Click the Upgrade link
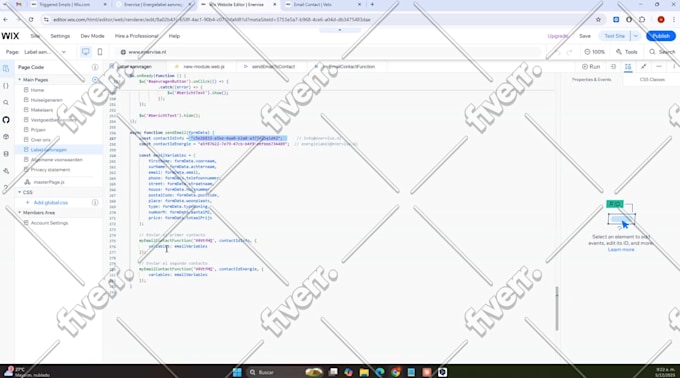The image size is (680, 378). (558, 36)
